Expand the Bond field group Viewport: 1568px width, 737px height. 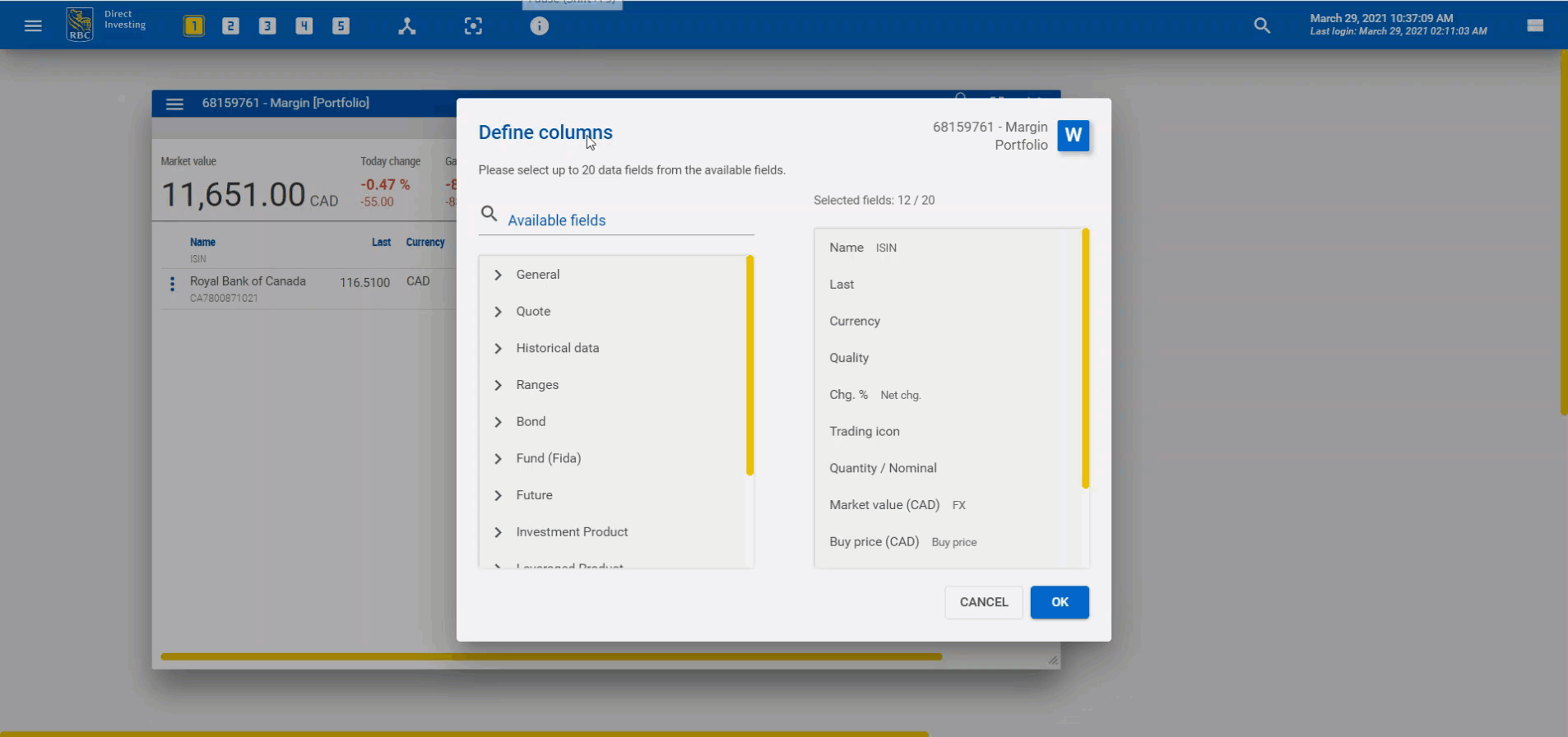coord(613,422)
